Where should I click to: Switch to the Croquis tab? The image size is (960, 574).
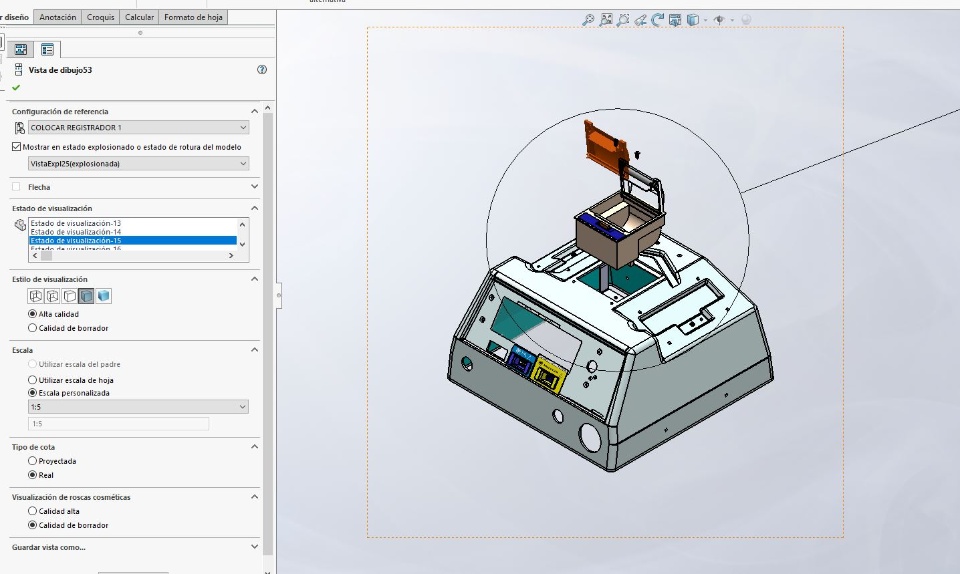point(100,17)
